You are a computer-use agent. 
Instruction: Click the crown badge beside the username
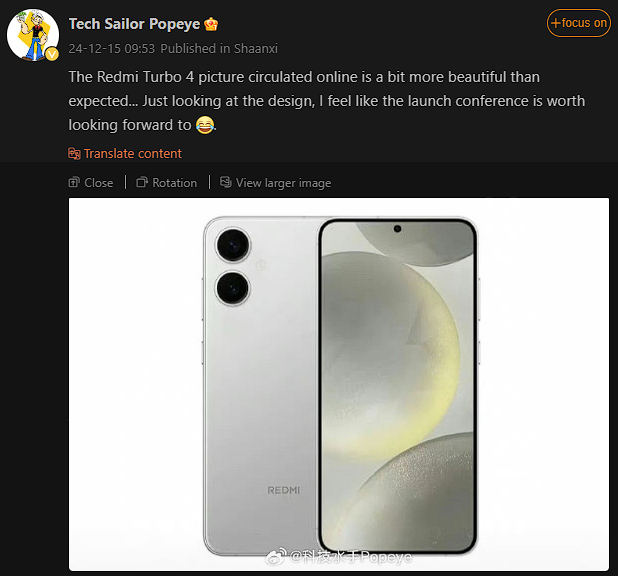point(212,24)
